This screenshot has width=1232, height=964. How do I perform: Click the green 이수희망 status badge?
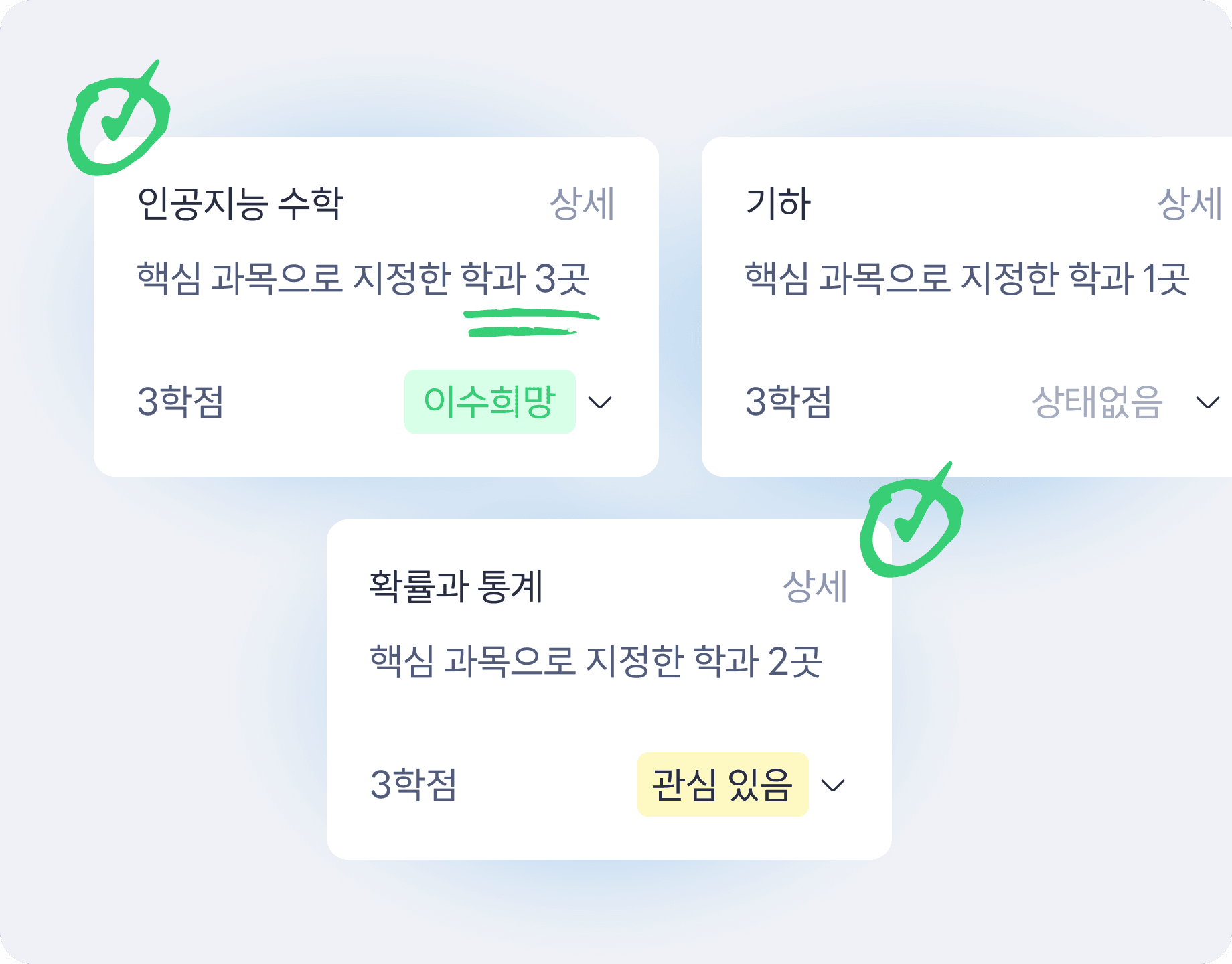489,402
